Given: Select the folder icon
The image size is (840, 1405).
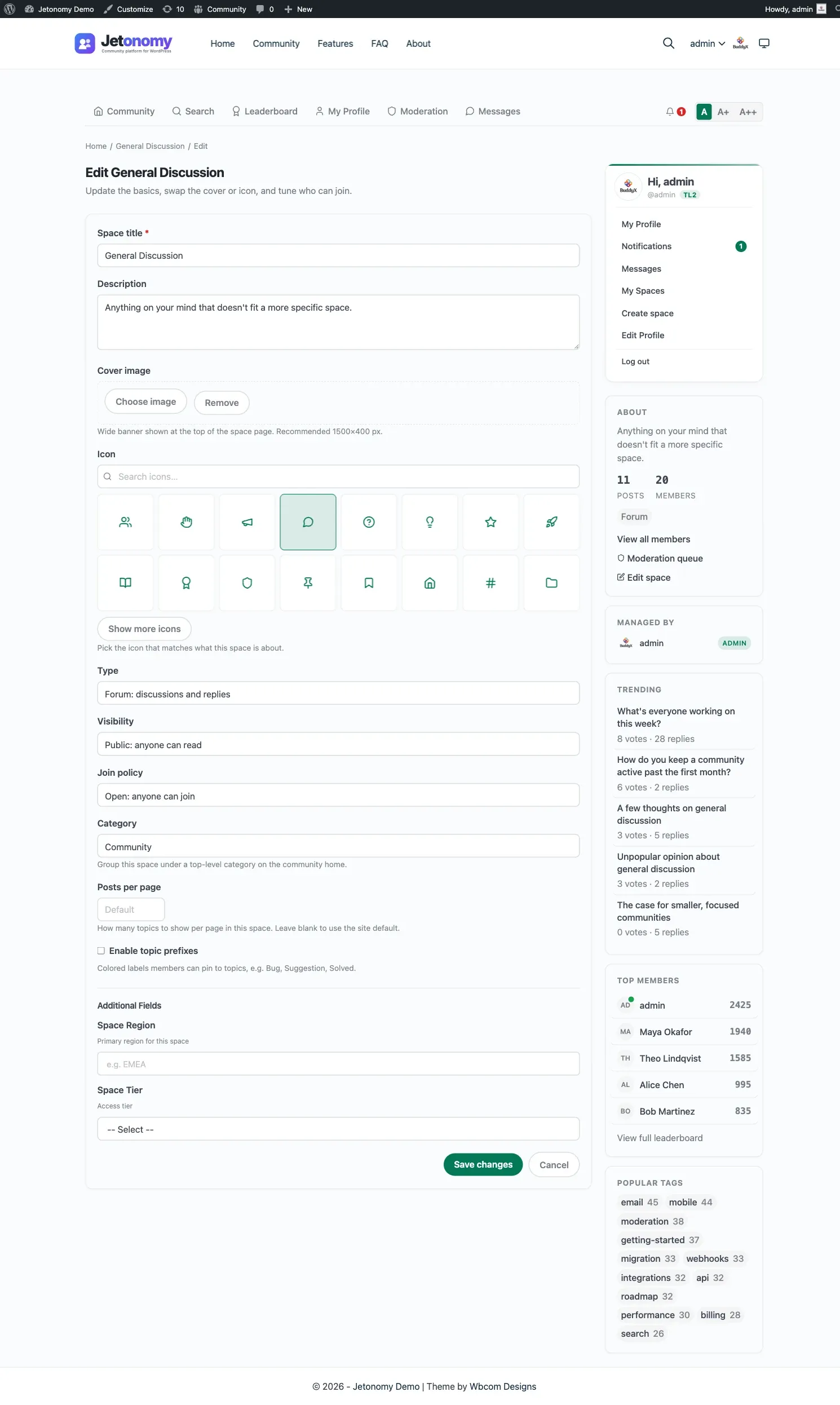Looking at the screenshot, I should (551, 583).
